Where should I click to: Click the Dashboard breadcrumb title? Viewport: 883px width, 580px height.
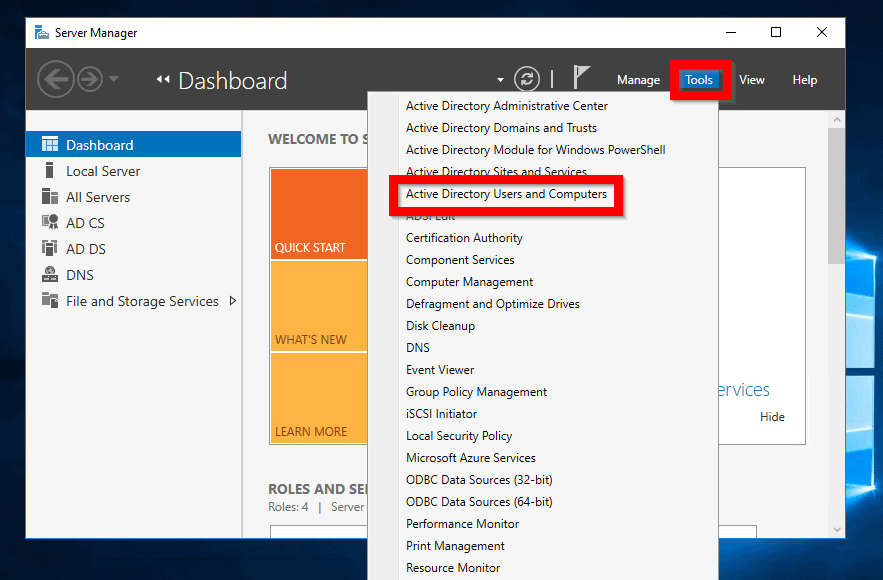pos(233,81)
